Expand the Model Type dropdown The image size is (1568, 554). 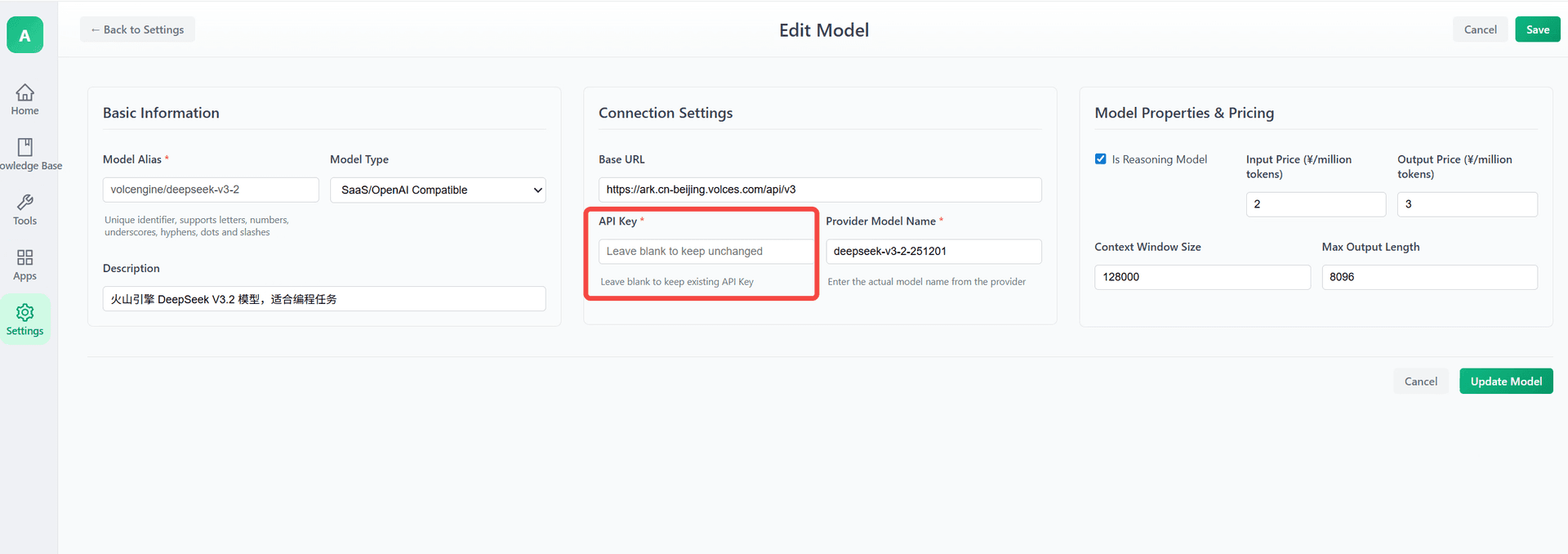pyautogui.click(x=438, y=190)
